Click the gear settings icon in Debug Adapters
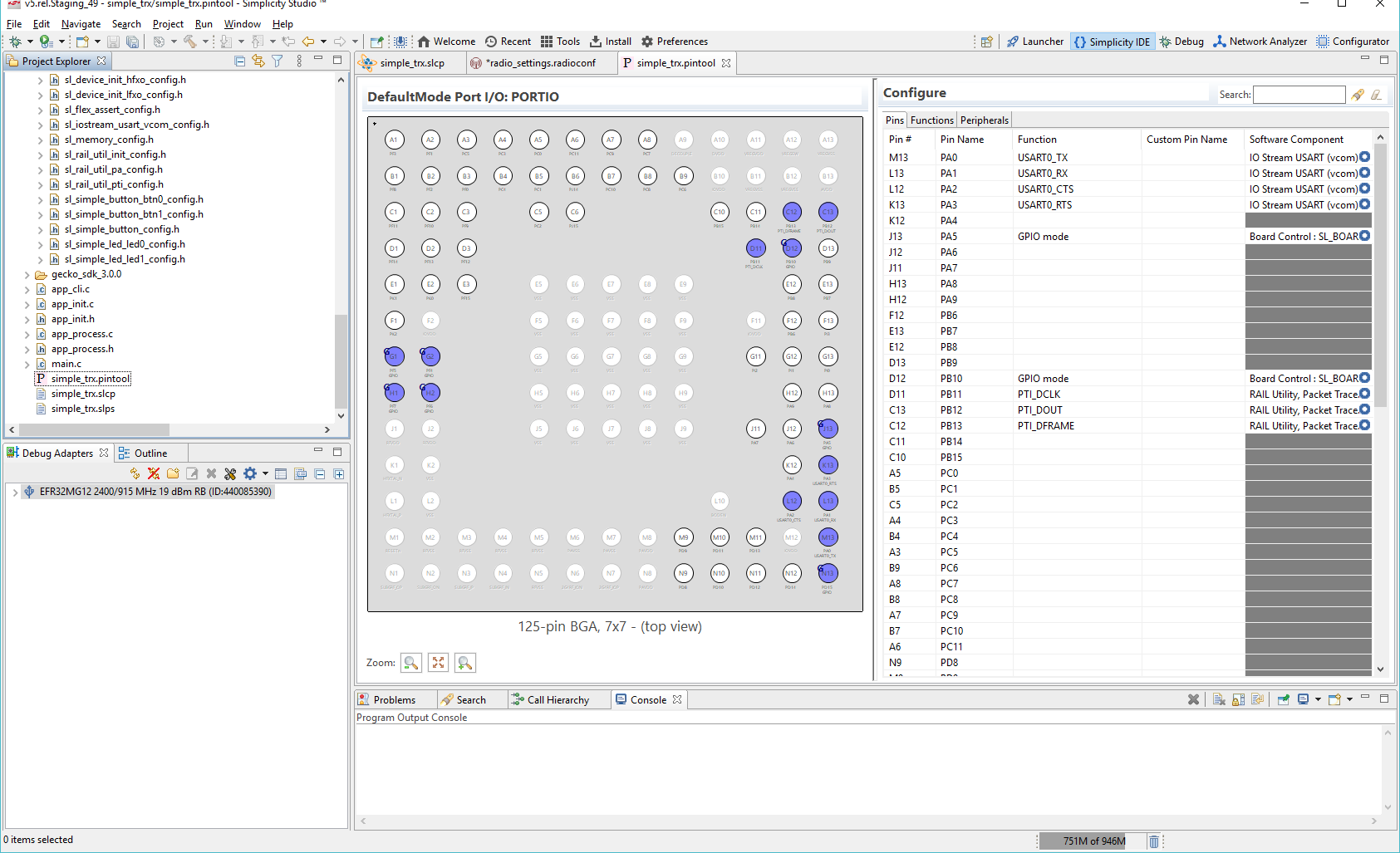 click(250, 473)
